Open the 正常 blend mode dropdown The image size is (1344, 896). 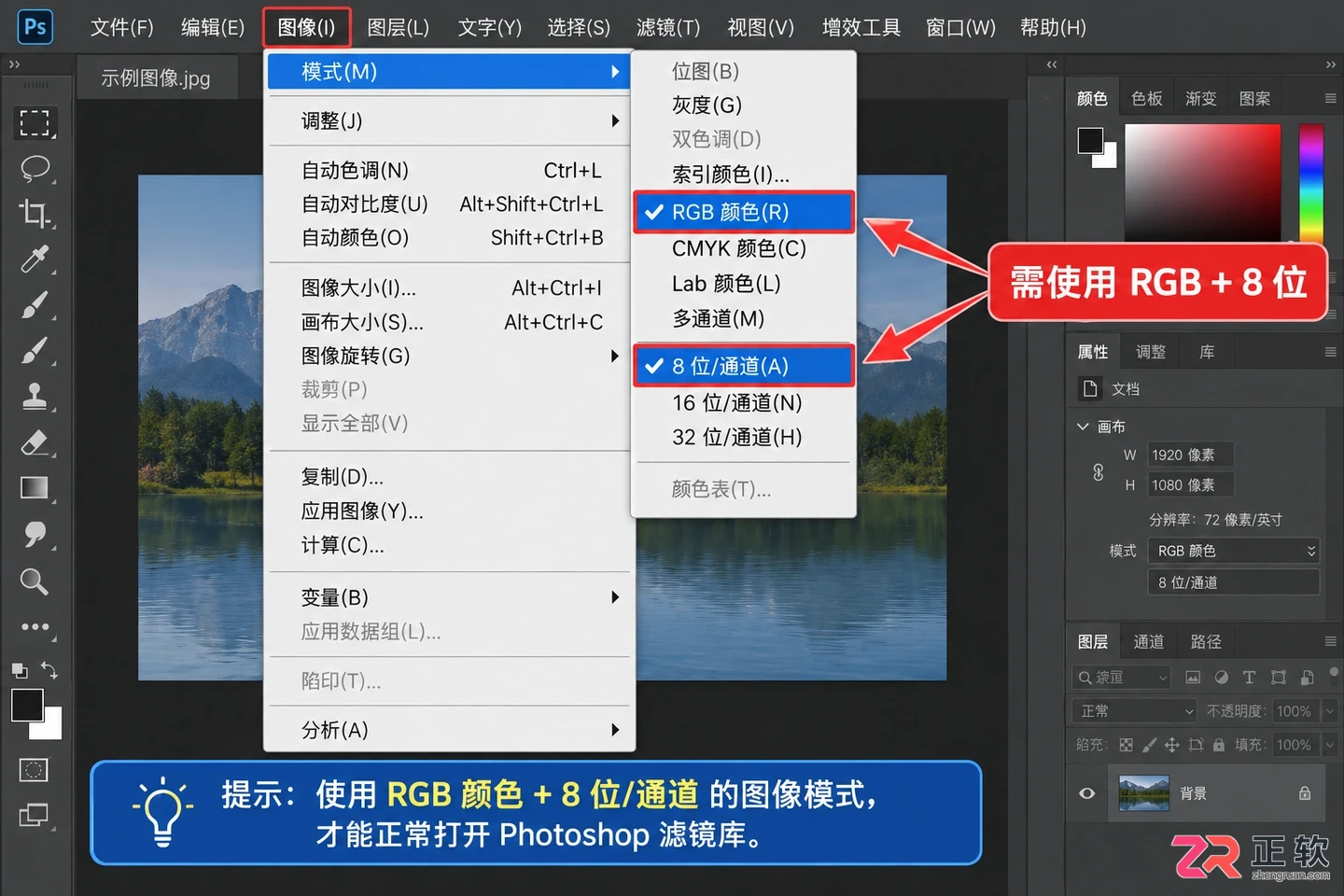[1134, 711]
